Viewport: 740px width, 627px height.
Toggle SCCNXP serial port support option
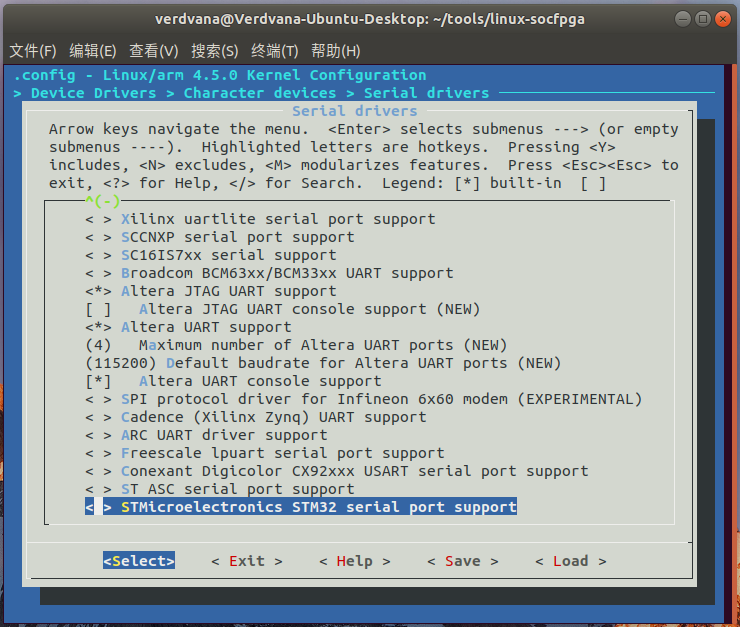tap(220, 237)
